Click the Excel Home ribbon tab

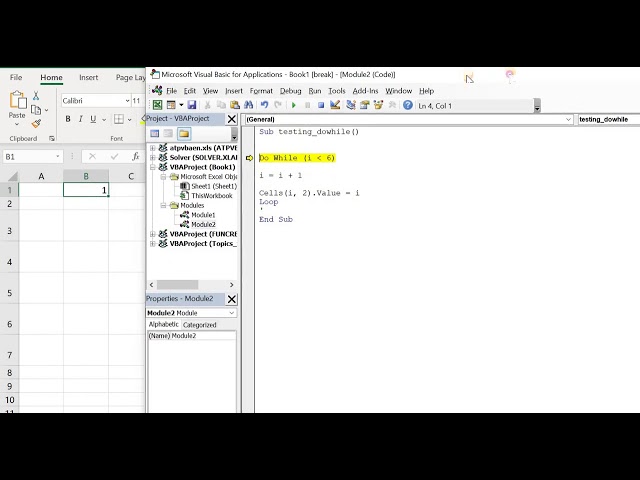tap(51, 78)
